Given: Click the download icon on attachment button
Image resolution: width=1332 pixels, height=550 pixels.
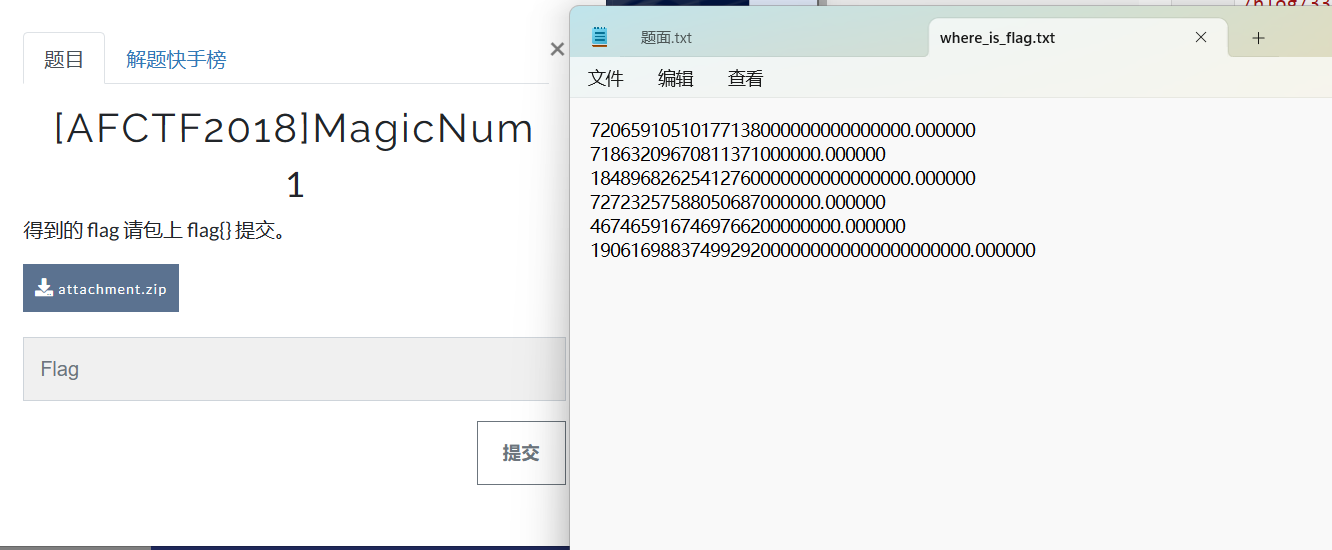Looking at the screenshot, I should tap(43, 288).
